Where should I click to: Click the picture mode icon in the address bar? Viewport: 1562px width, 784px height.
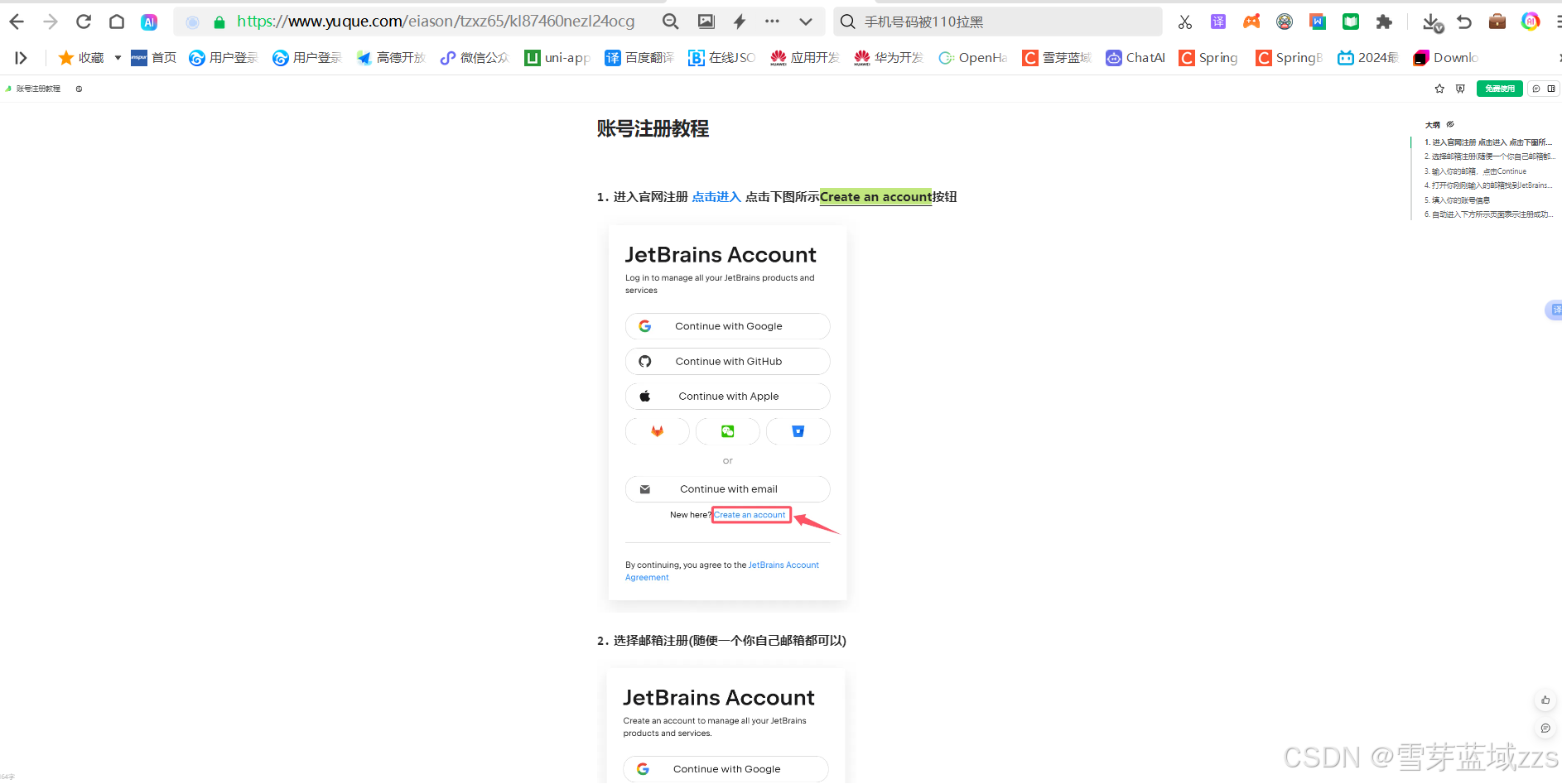coord(706,22)
